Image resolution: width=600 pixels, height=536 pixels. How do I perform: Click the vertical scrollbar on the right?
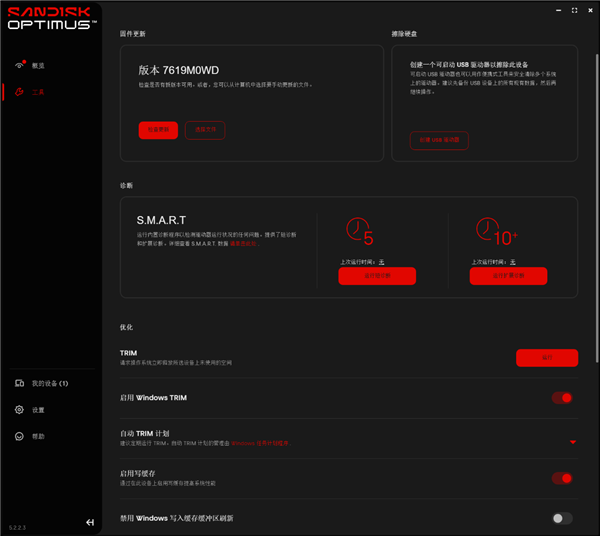[597, 209]
